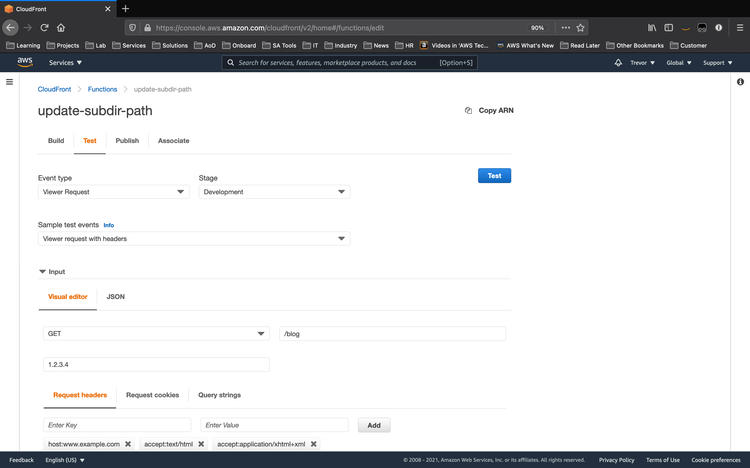
Task: Open the Terms of Use footer link
Action: [x=662, y=460]
